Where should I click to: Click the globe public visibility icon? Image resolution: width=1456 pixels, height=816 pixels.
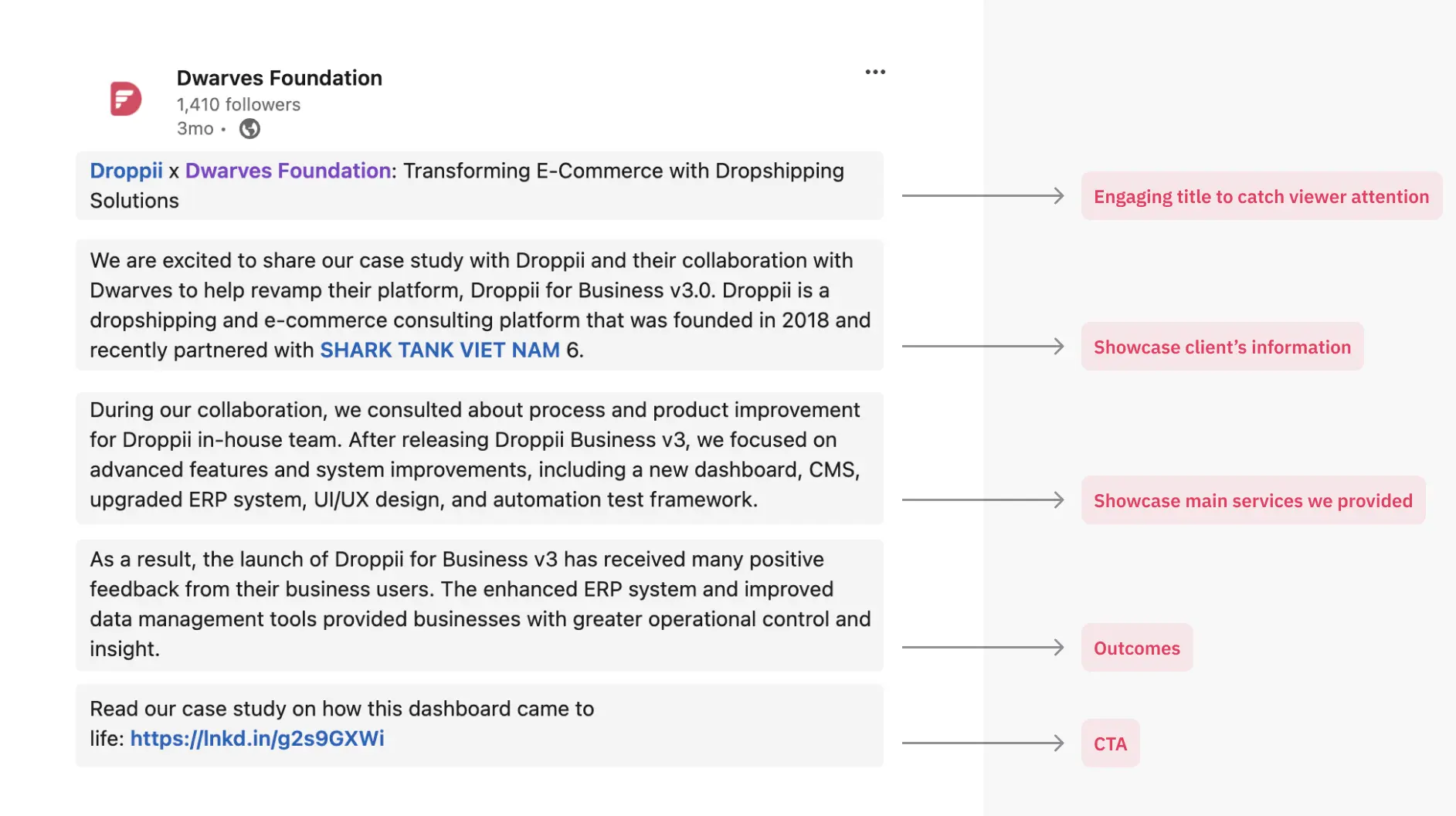pos(249,129)
